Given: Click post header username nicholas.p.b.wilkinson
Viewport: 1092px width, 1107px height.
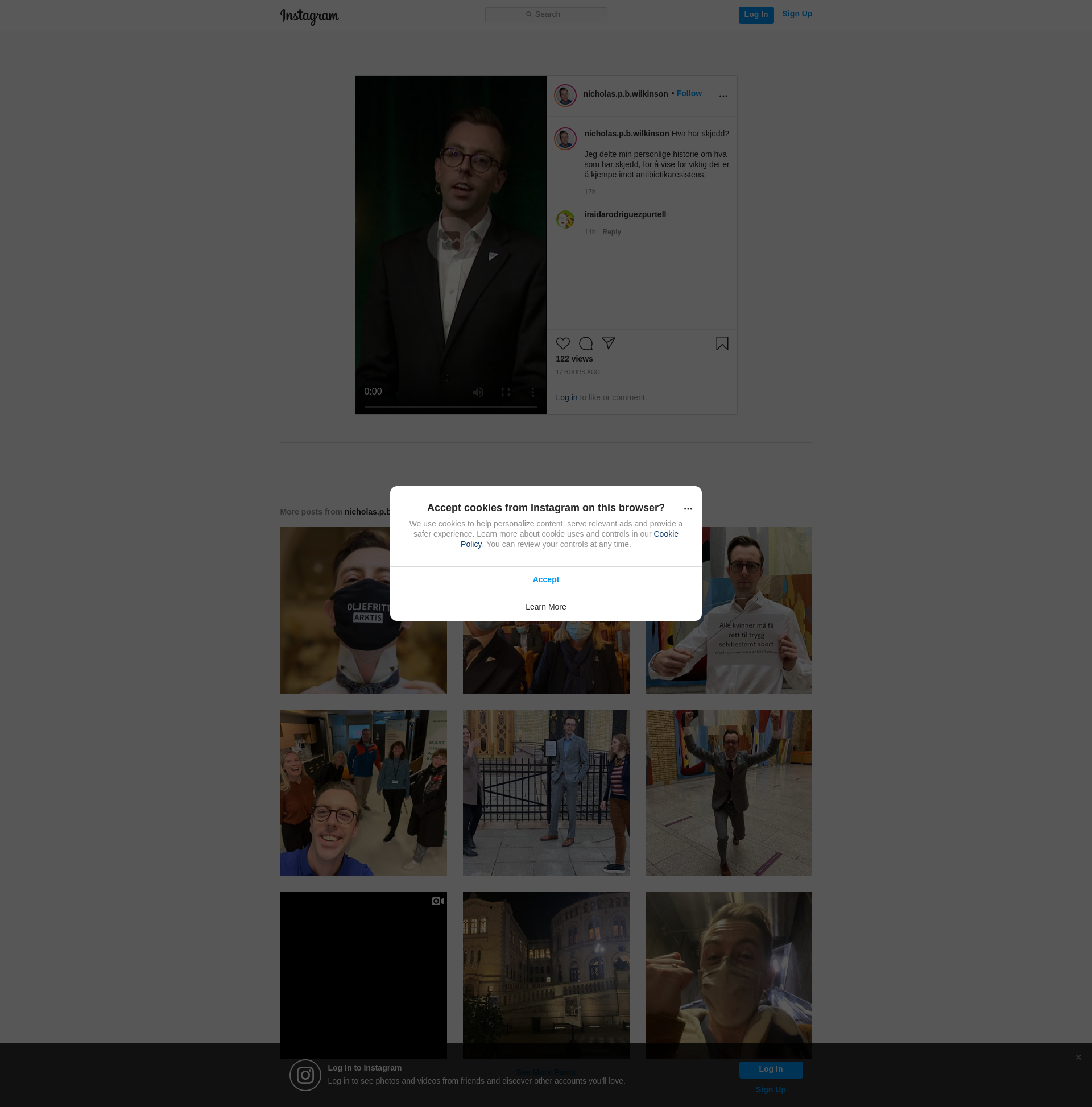Looking at the screenshot, I should [x=625, y=94].
